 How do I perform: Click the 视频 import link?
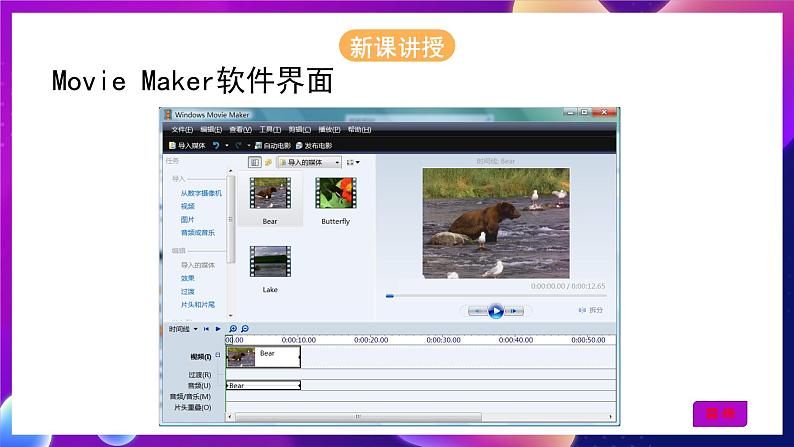coord(187,207)
